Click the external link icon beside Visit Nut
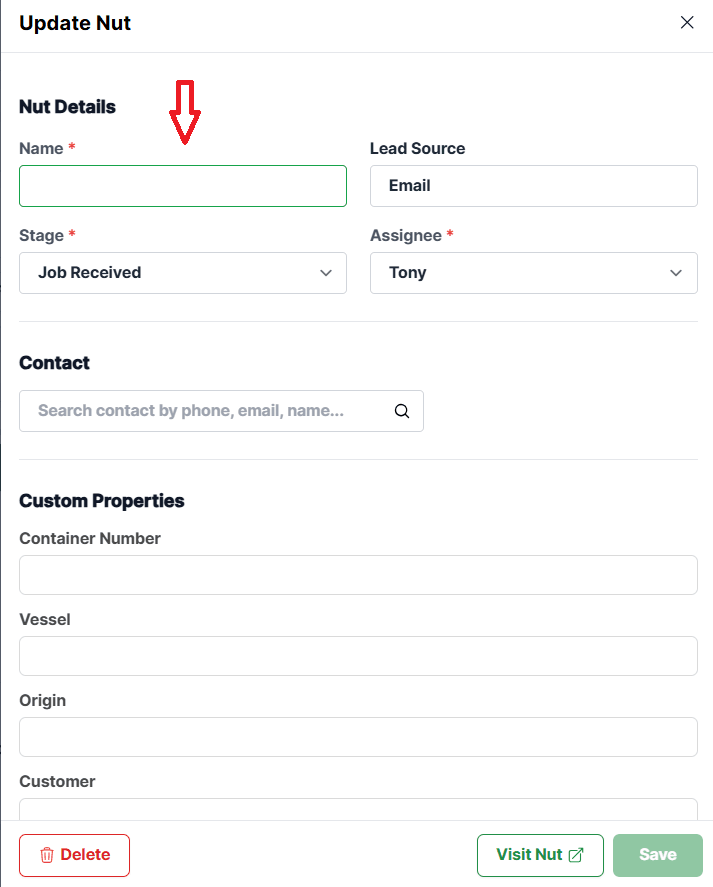The height and width of the screenshot is (887, 713). tap(575, 855)
